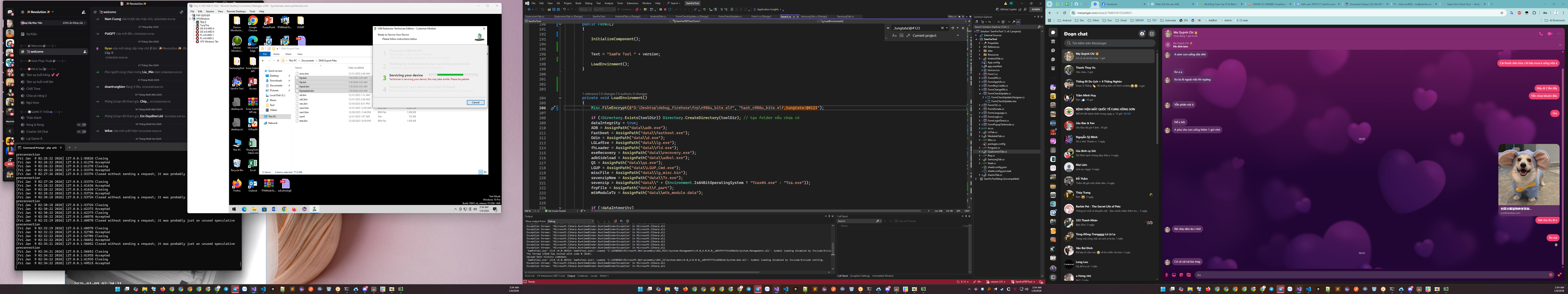
Task: Toggle Use regular expressions in find box
Action: coord(908,35)
